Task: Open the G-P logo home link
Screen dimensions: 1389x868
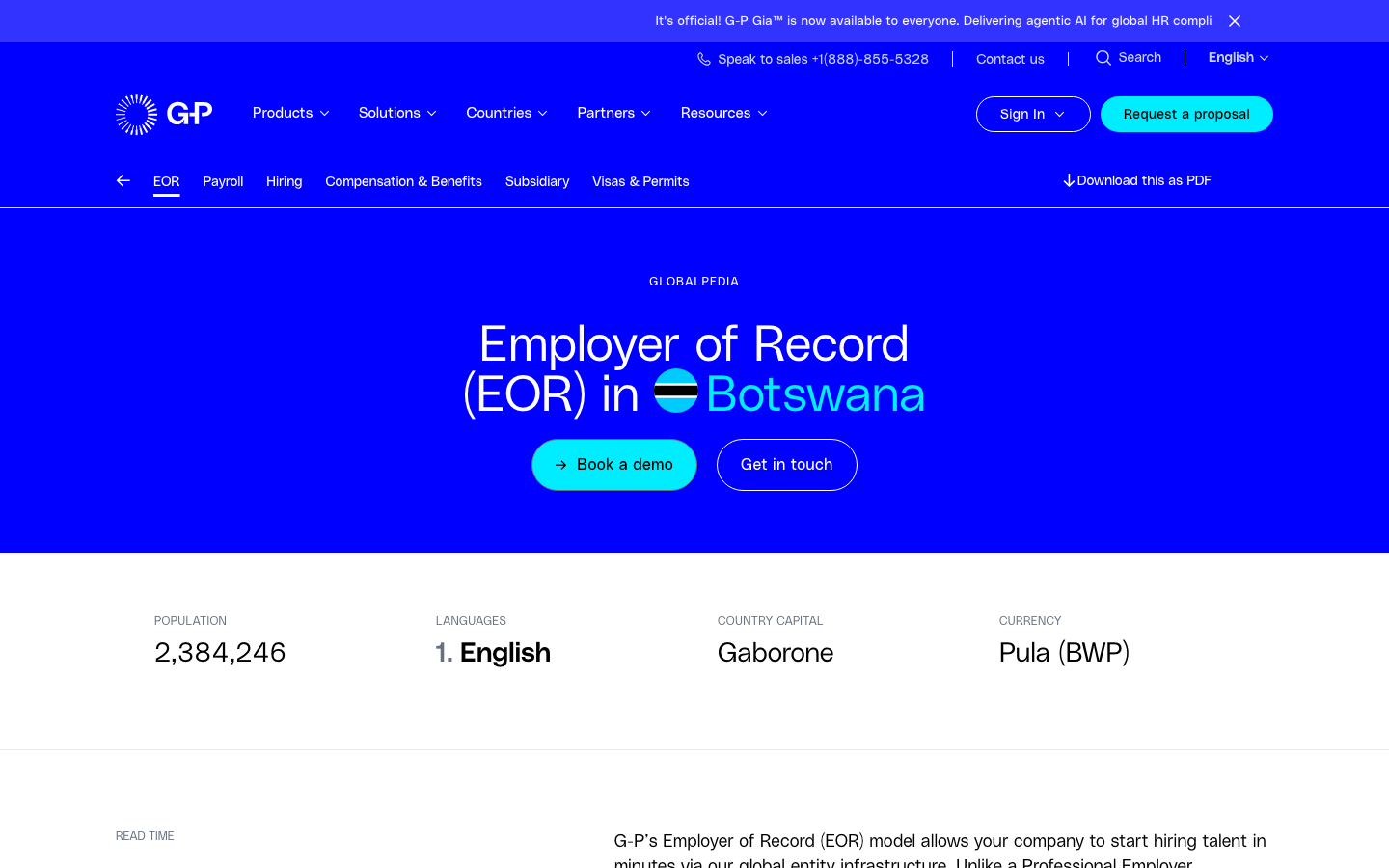Action: (x=164, y=114)
